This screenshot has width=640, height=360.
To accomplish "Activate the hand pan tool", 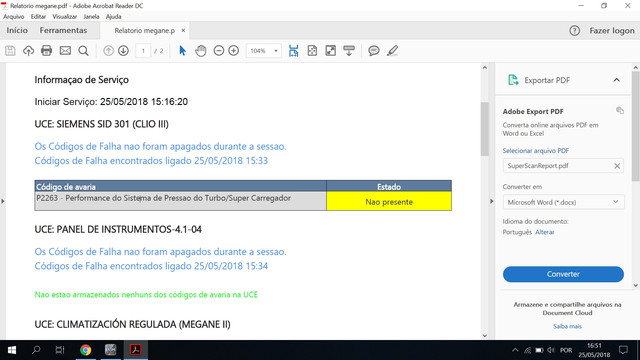I will [200, 51].
